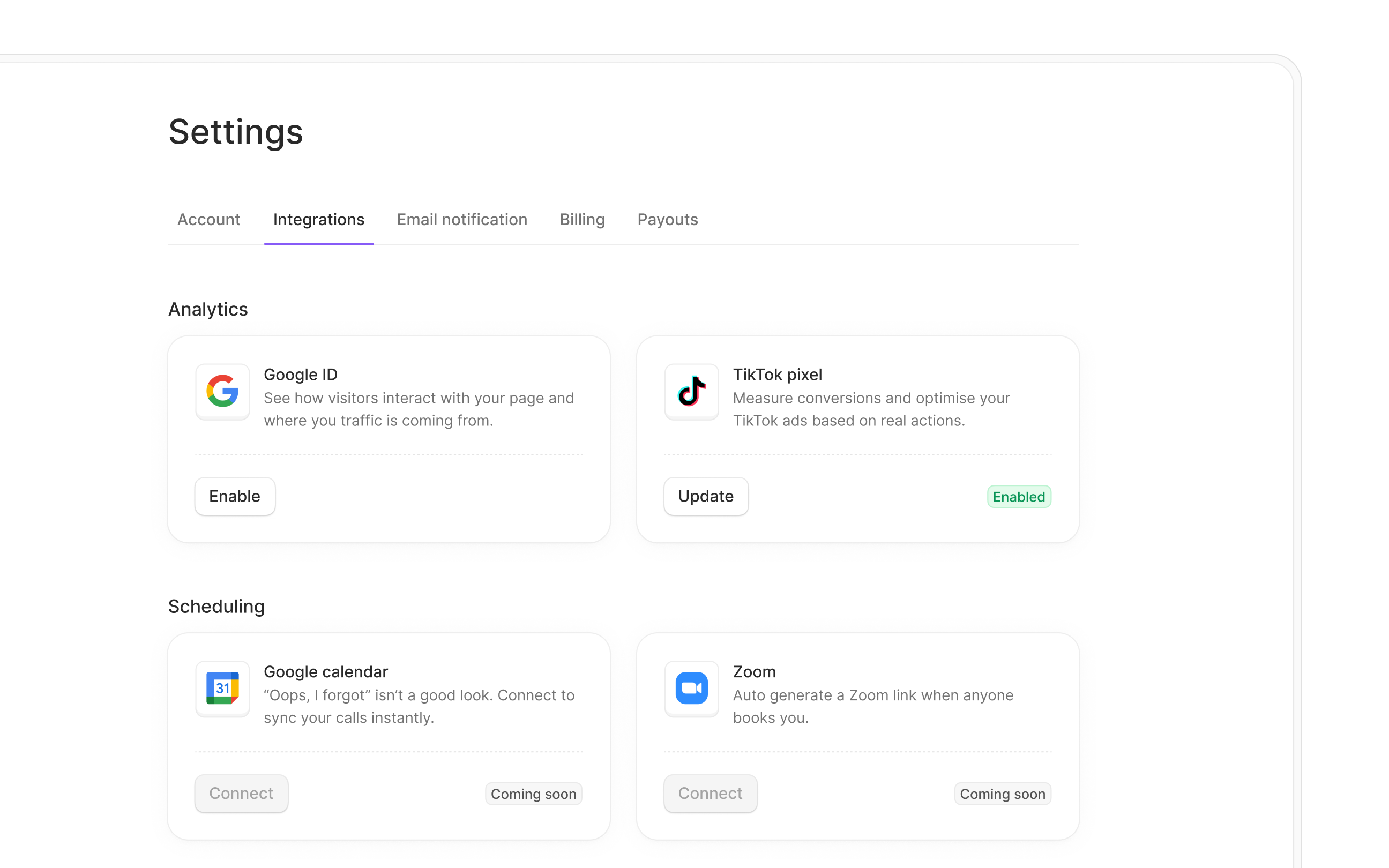Click the Scheduling section heading
Image resolution: width=1389 pixels, height=868 pixels.
(x=216, y=606)
